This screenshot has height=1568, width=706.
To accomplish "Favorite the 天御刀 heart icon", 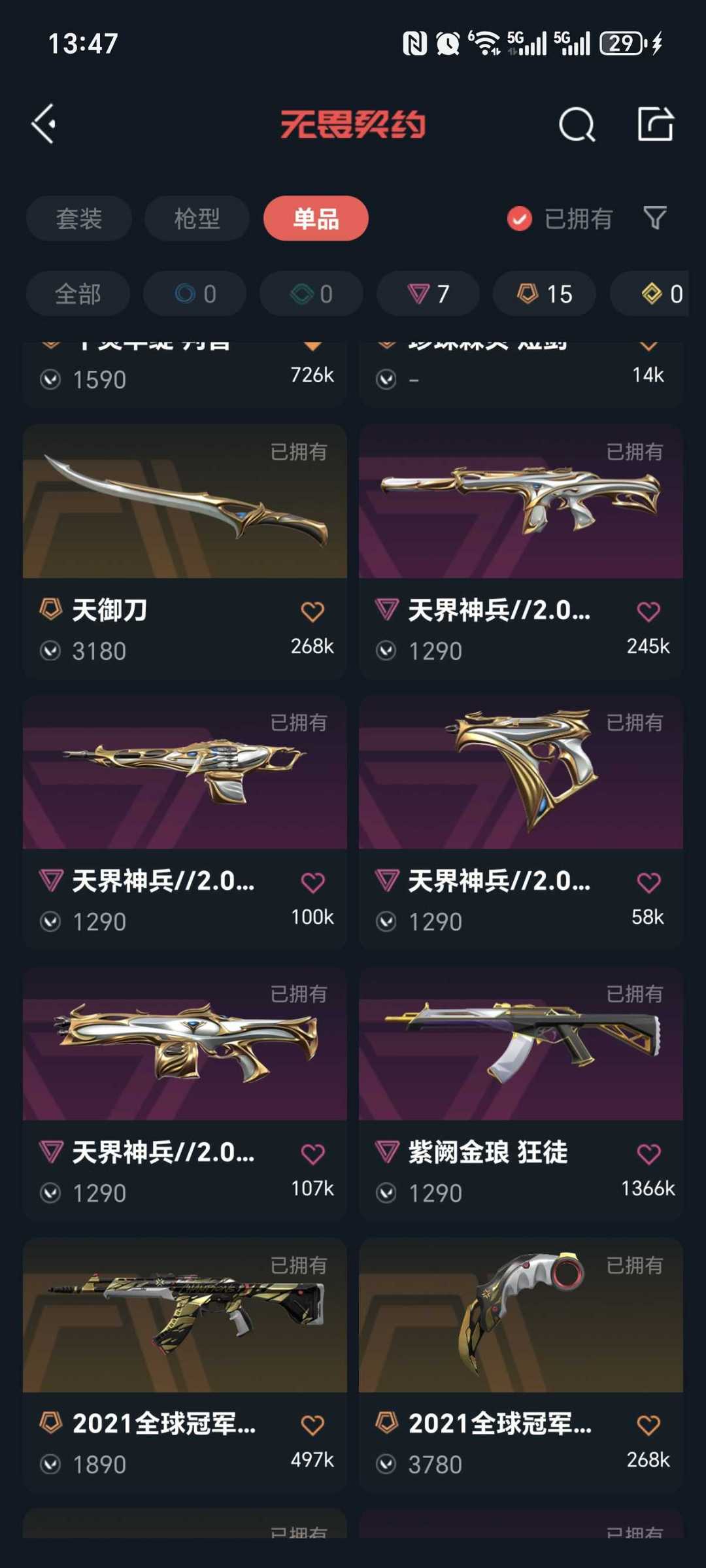I will coord(312,611).
